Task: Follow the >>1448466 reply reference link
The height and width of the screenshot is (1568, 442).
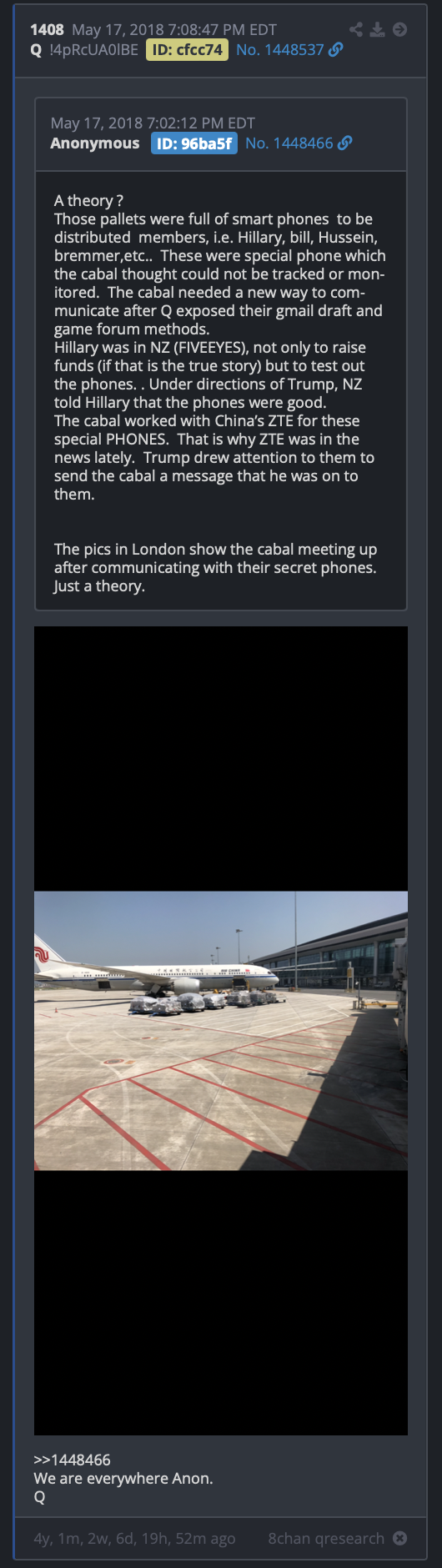Action: (72, 1460)
